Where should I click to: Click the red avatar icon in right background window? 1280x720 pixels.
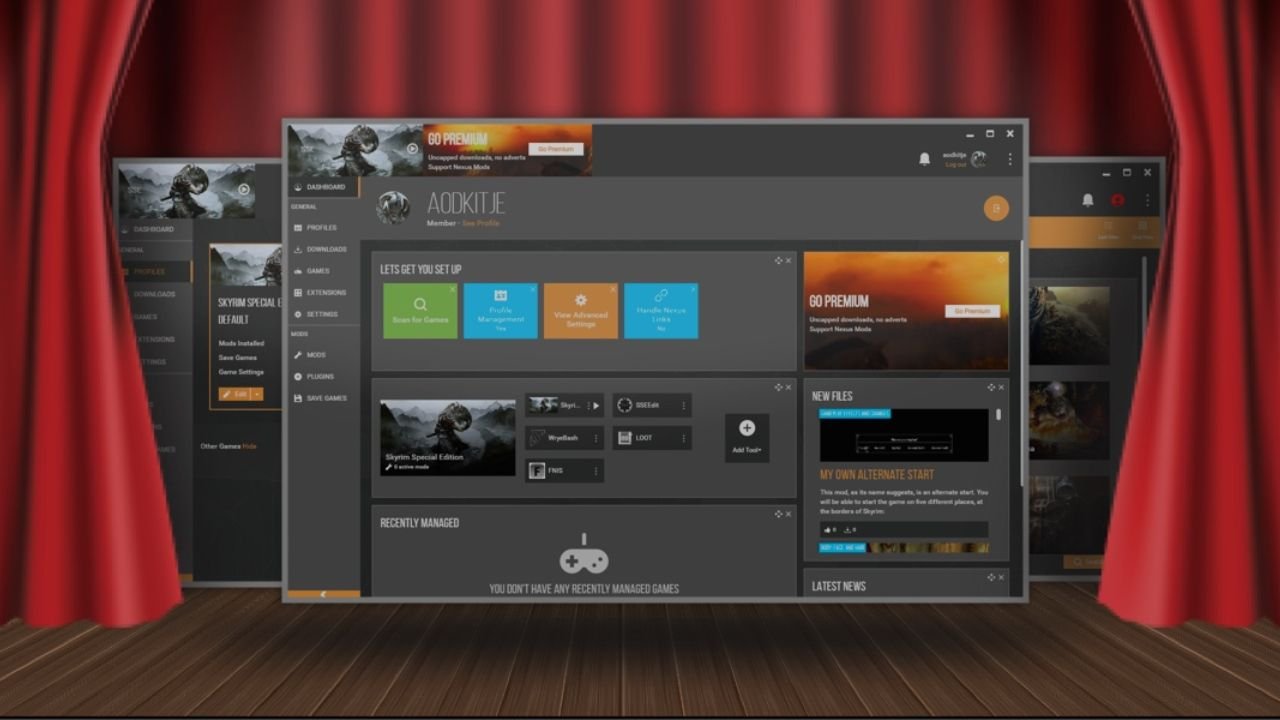coord(1118,200)
